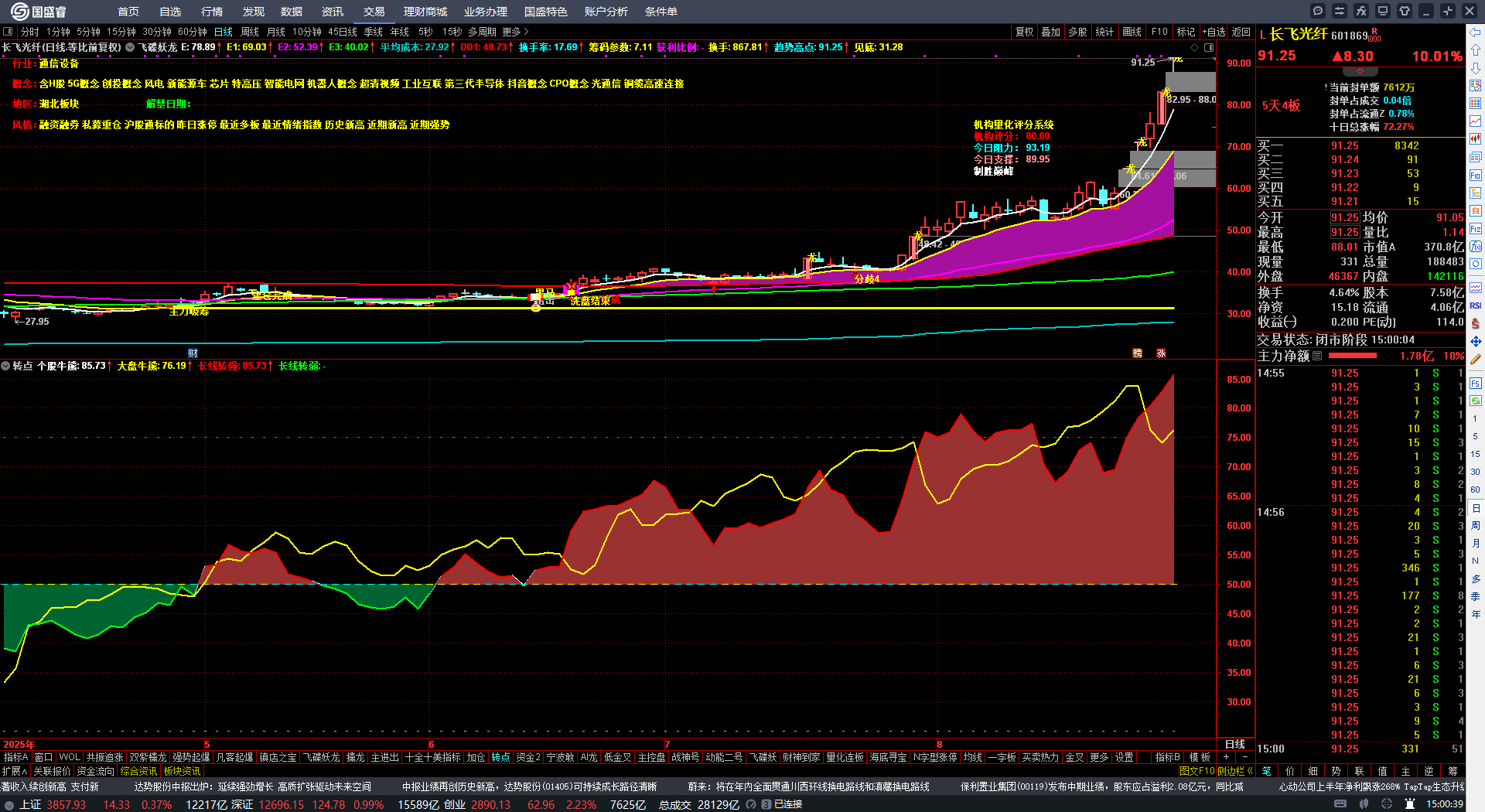
Task: Expand 更多 periods dropdown
Action: 515,32
